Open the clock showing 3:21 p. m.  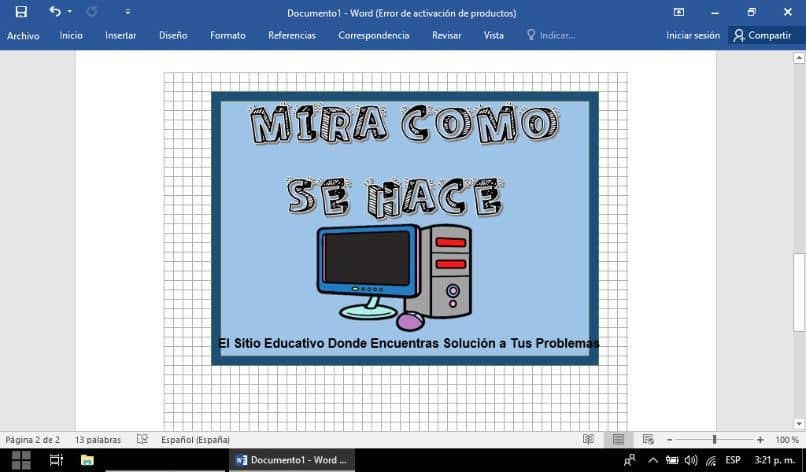774,460
